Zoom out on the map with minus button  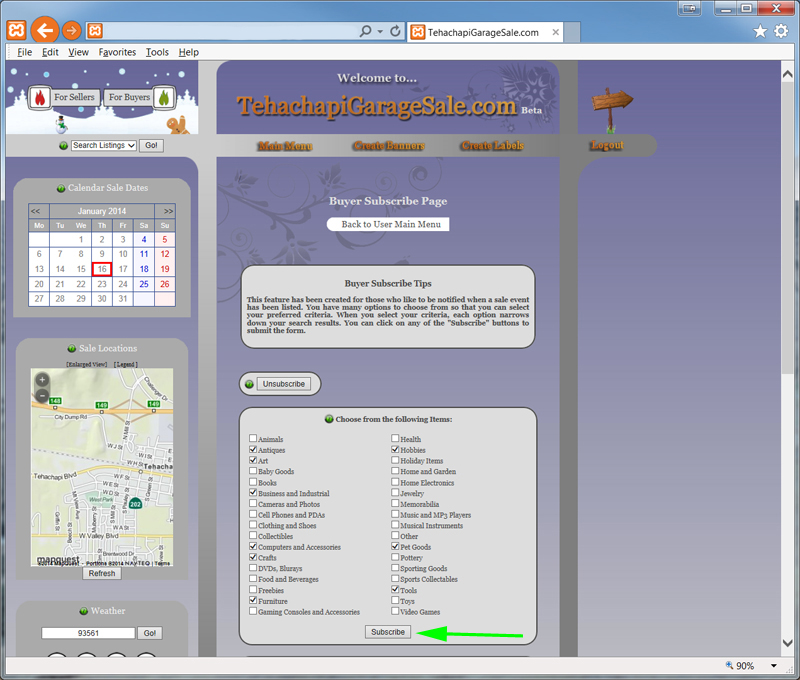tap(42, 395)
